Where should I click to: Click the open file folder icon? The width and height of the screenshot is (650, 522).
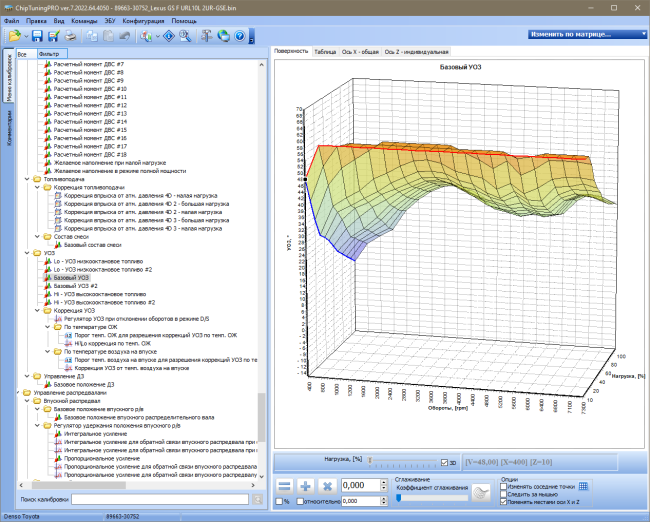click(15, 36)
